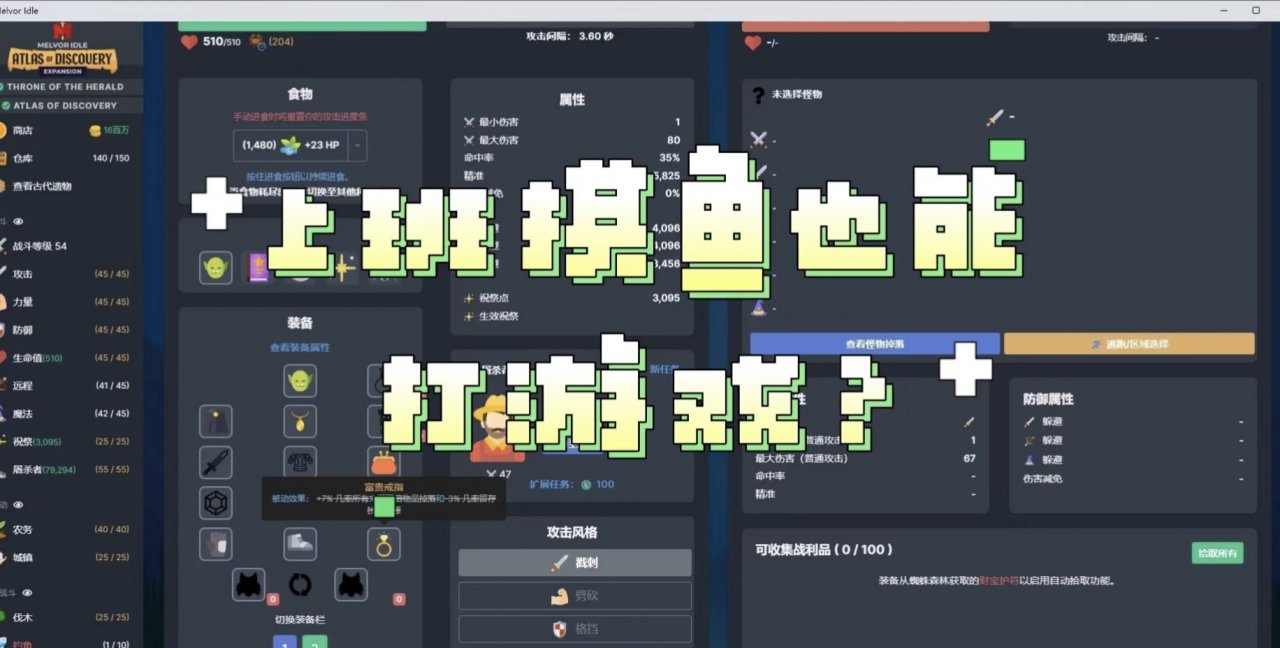
Task: Select the boots equipment slot
Action: [300, 544]
